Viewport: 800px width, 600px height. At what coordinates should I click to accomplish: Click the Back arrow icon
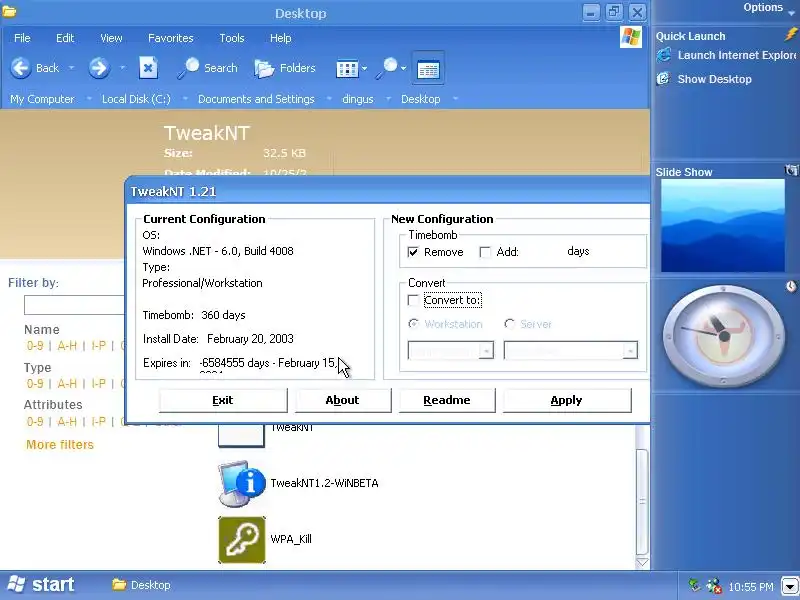[x=21, y=68]
